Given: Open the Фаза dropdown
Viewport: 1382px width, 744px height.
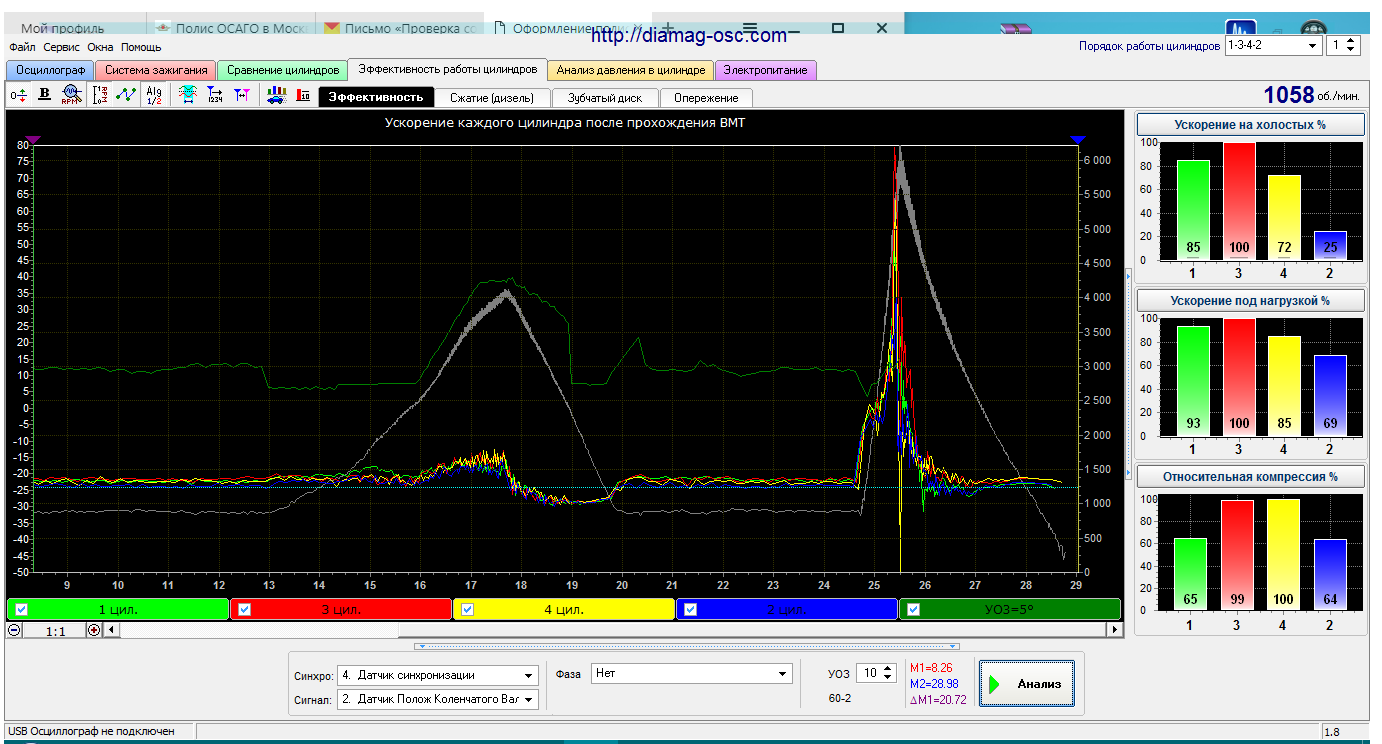Looking at the screenshot, I should (692, 674).
